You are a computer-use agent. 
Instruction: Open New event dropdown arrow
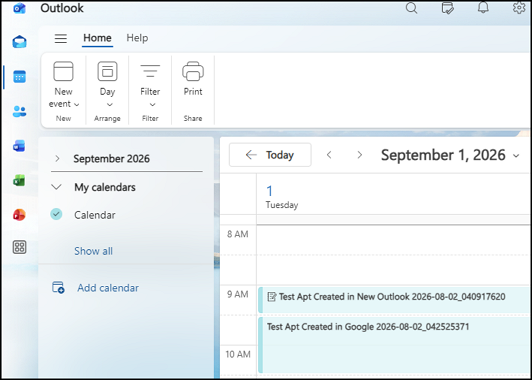pyautogui.click(x=77, y=104)
